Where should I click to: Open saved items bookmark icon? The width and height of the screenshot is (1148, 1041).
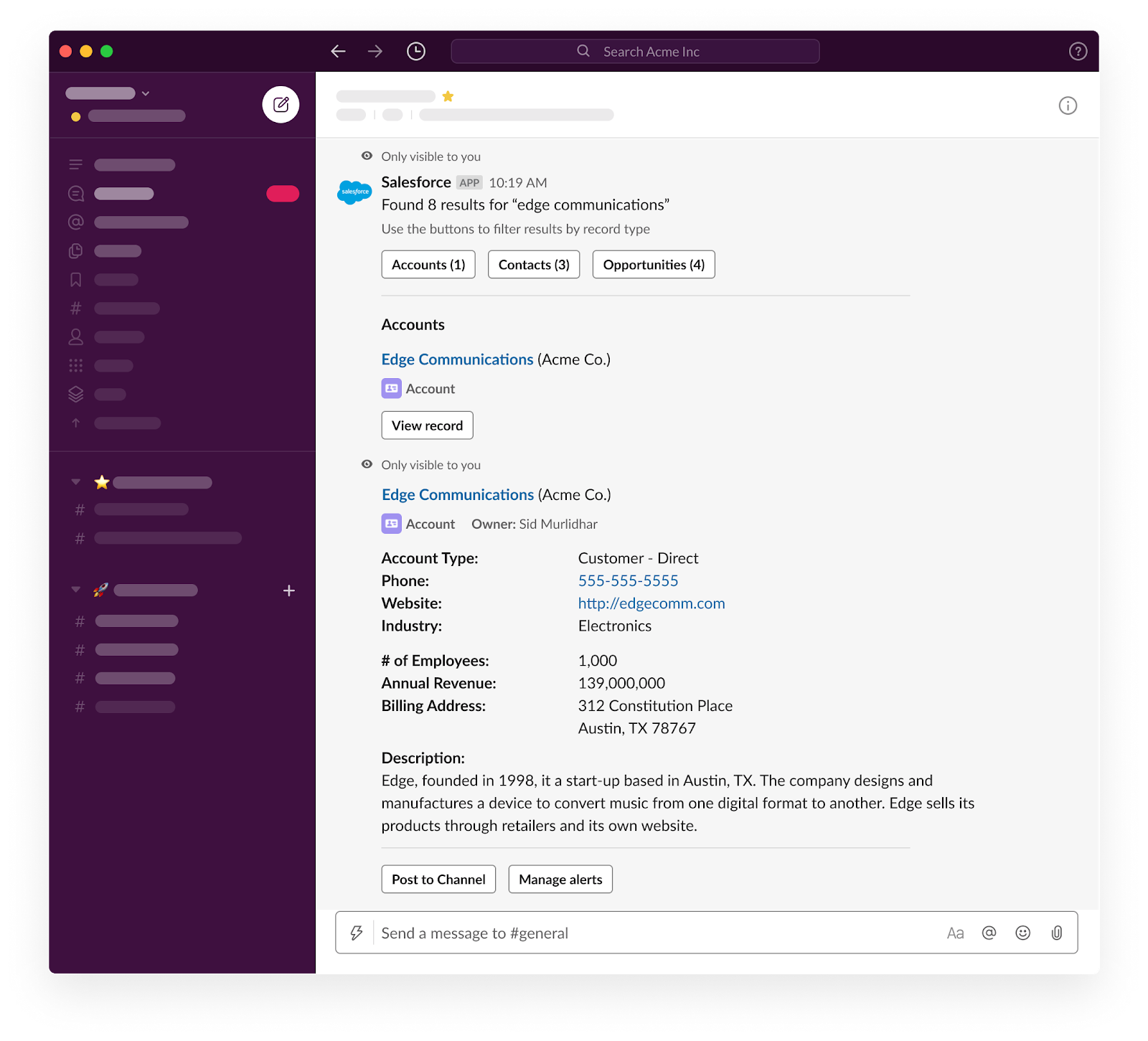76,280
